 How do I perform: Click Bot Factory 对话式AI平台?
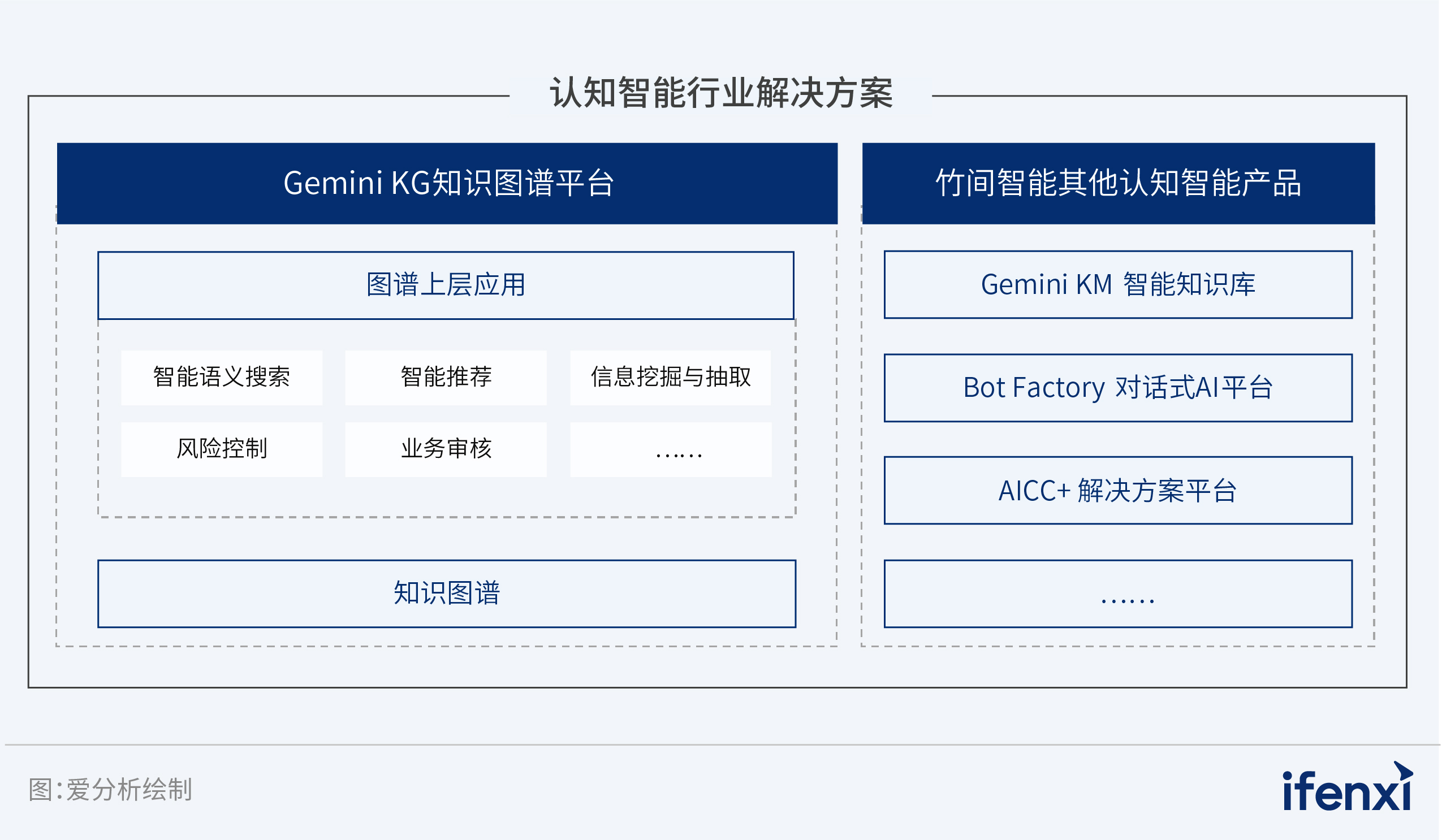pos(1118,388)
